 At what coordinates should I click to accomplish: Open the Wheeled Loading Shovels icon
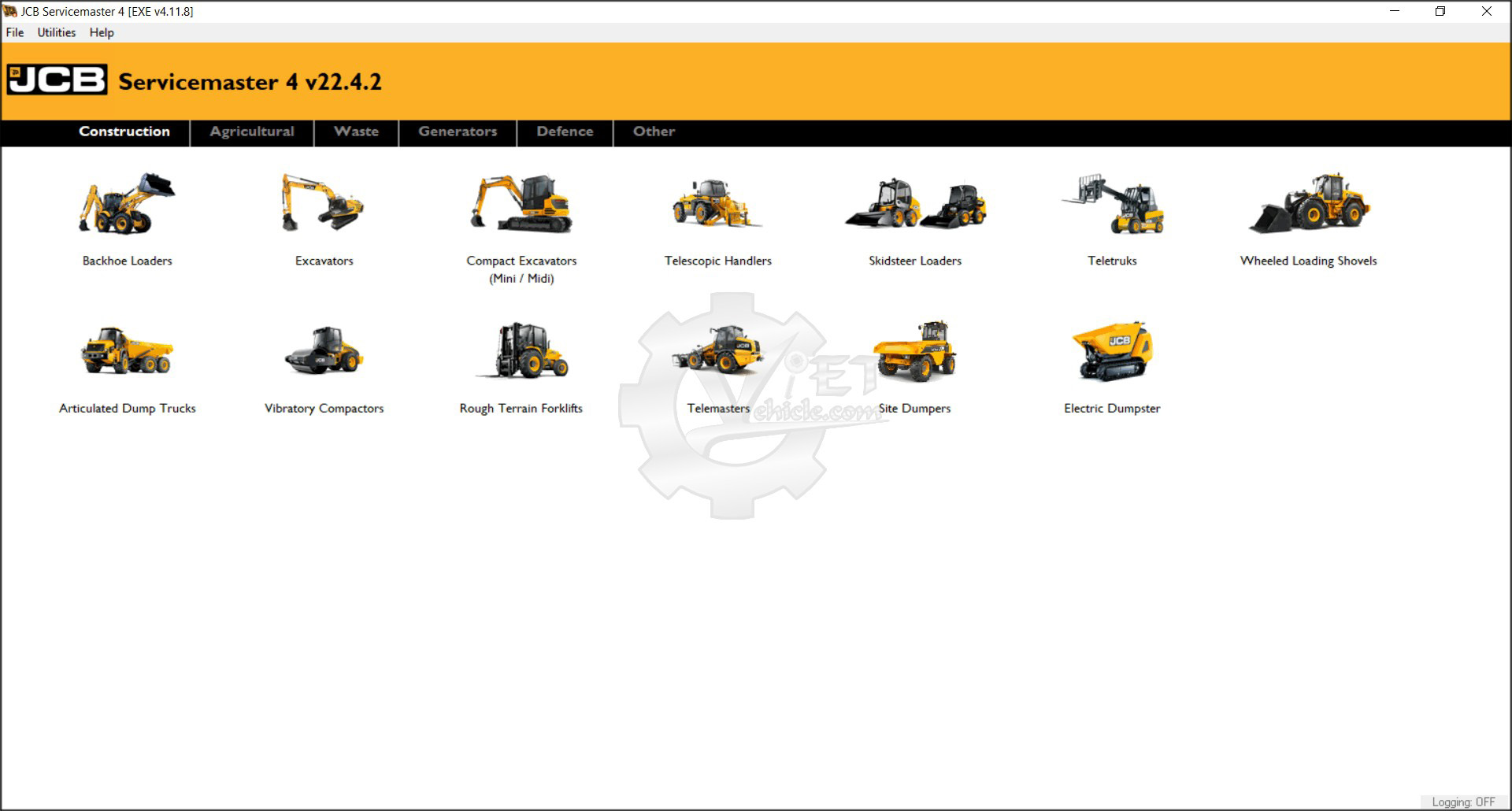coord(1309,205)
